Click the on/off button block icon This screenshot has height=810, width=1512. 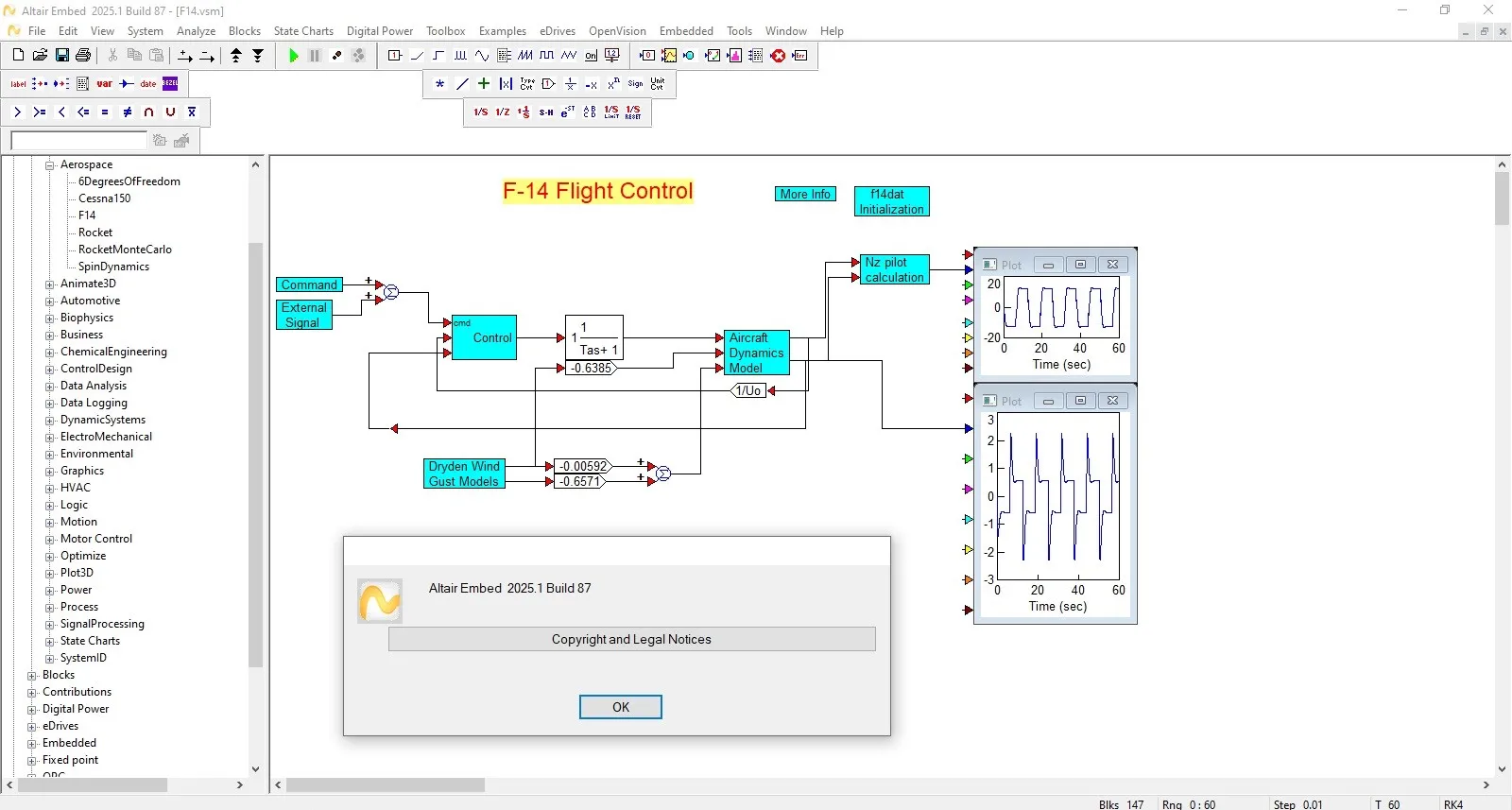(591, 56)
